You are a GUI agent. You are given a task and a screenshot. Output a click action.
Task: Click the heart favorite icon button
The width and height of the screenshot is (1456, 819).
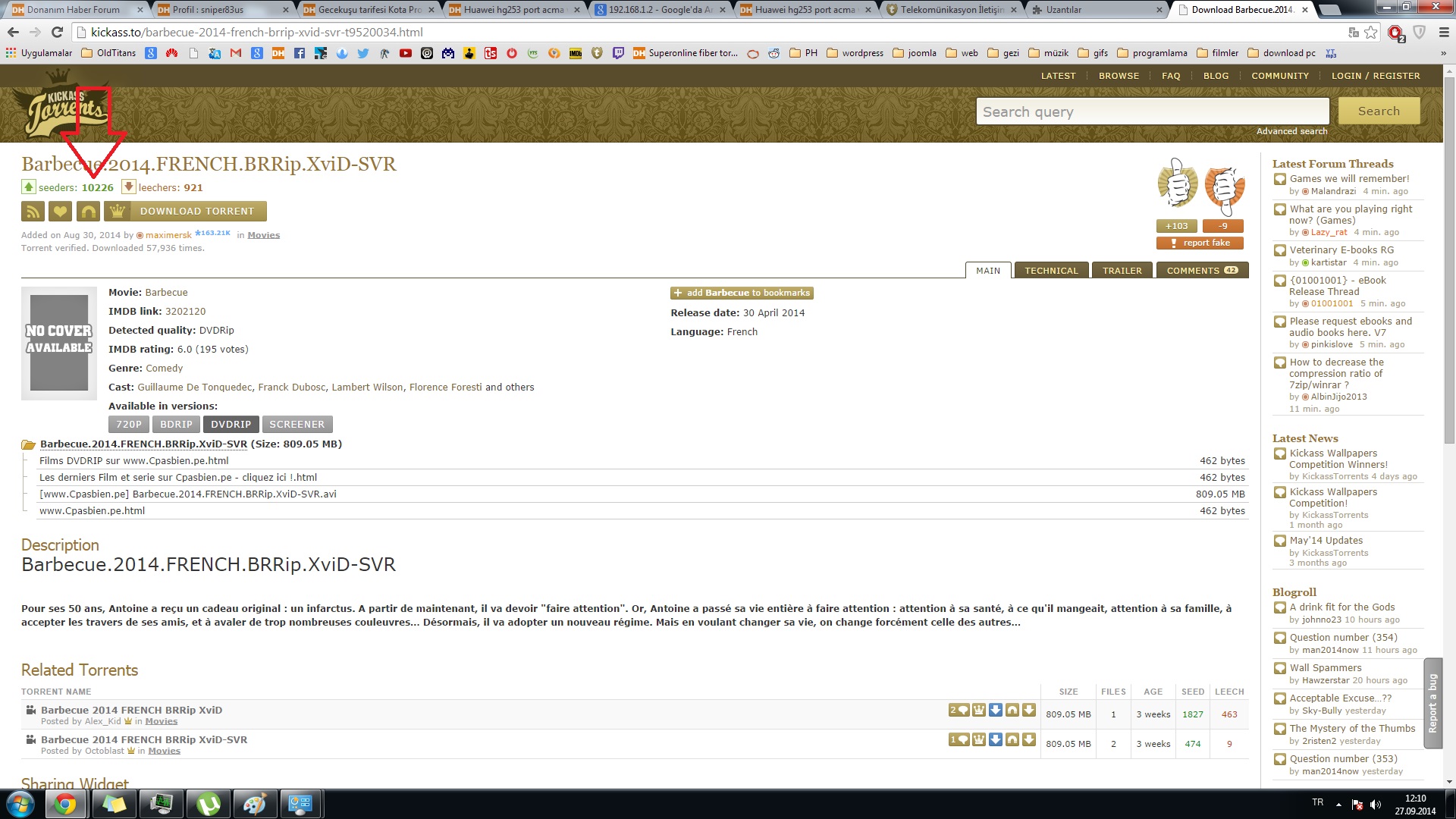60,212
